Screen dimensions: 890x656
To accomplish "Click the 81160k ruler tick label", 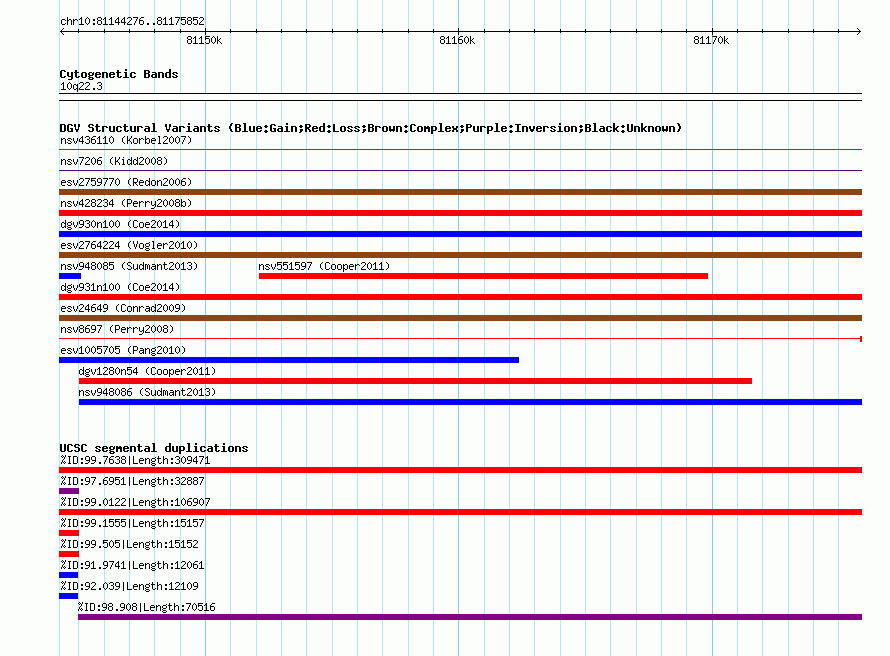I will (x=457, y=40).
